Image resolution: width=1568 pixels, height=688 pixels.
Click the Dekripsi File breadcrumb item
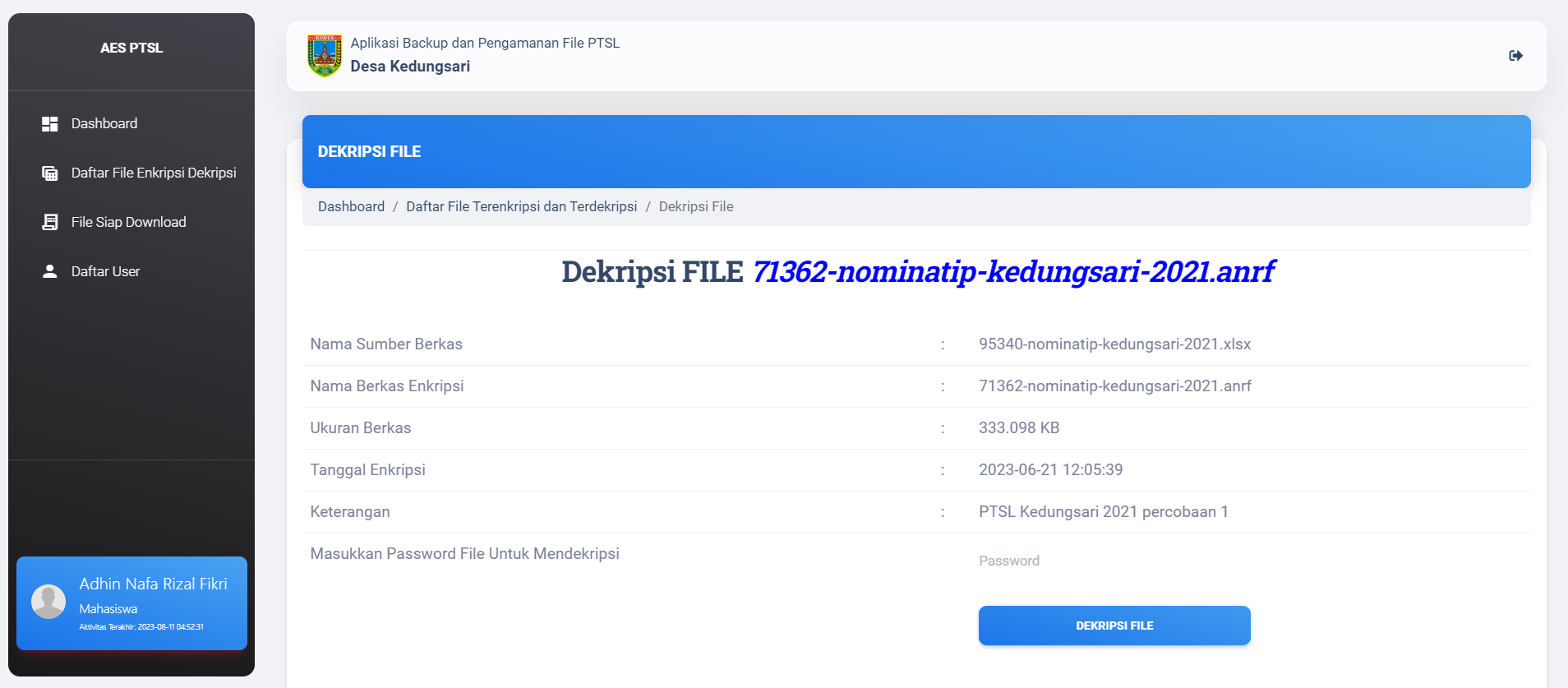[x=695, y=206]
